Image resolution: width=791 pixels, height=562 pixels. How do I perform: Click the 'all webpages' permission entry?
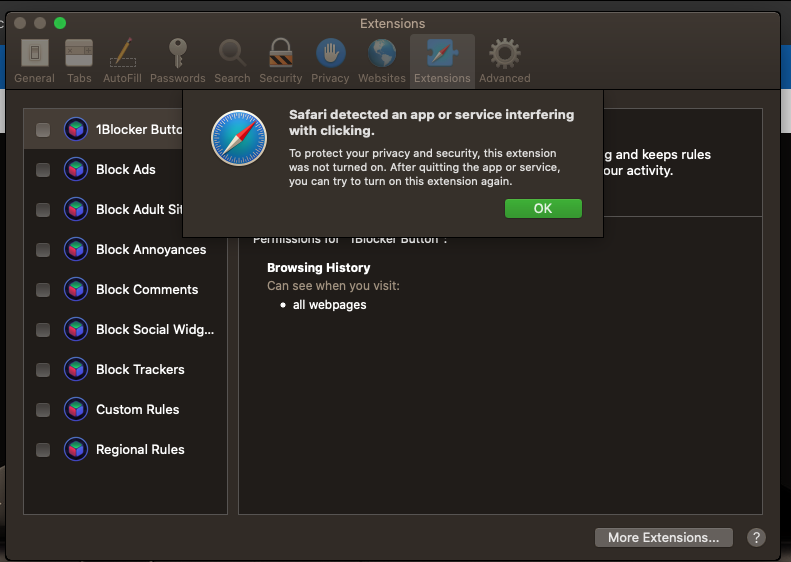pos(329,305)
